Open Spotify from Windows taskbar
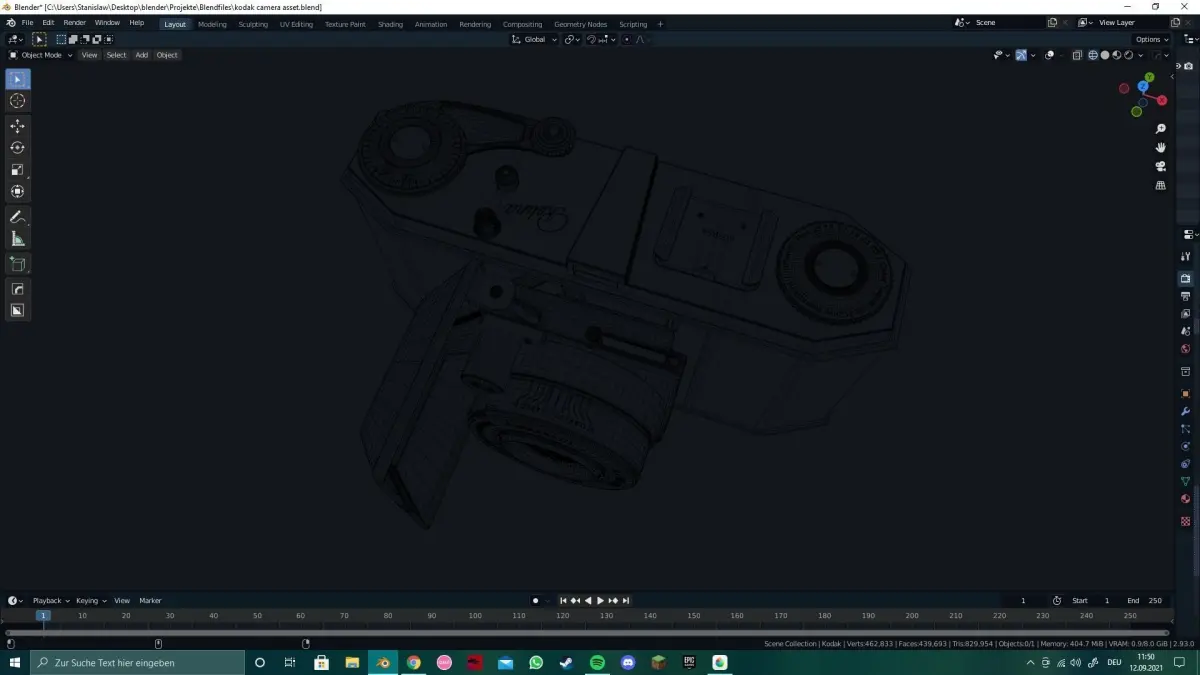This screenshot has width=1200, height=675. [x=597, y=662]
